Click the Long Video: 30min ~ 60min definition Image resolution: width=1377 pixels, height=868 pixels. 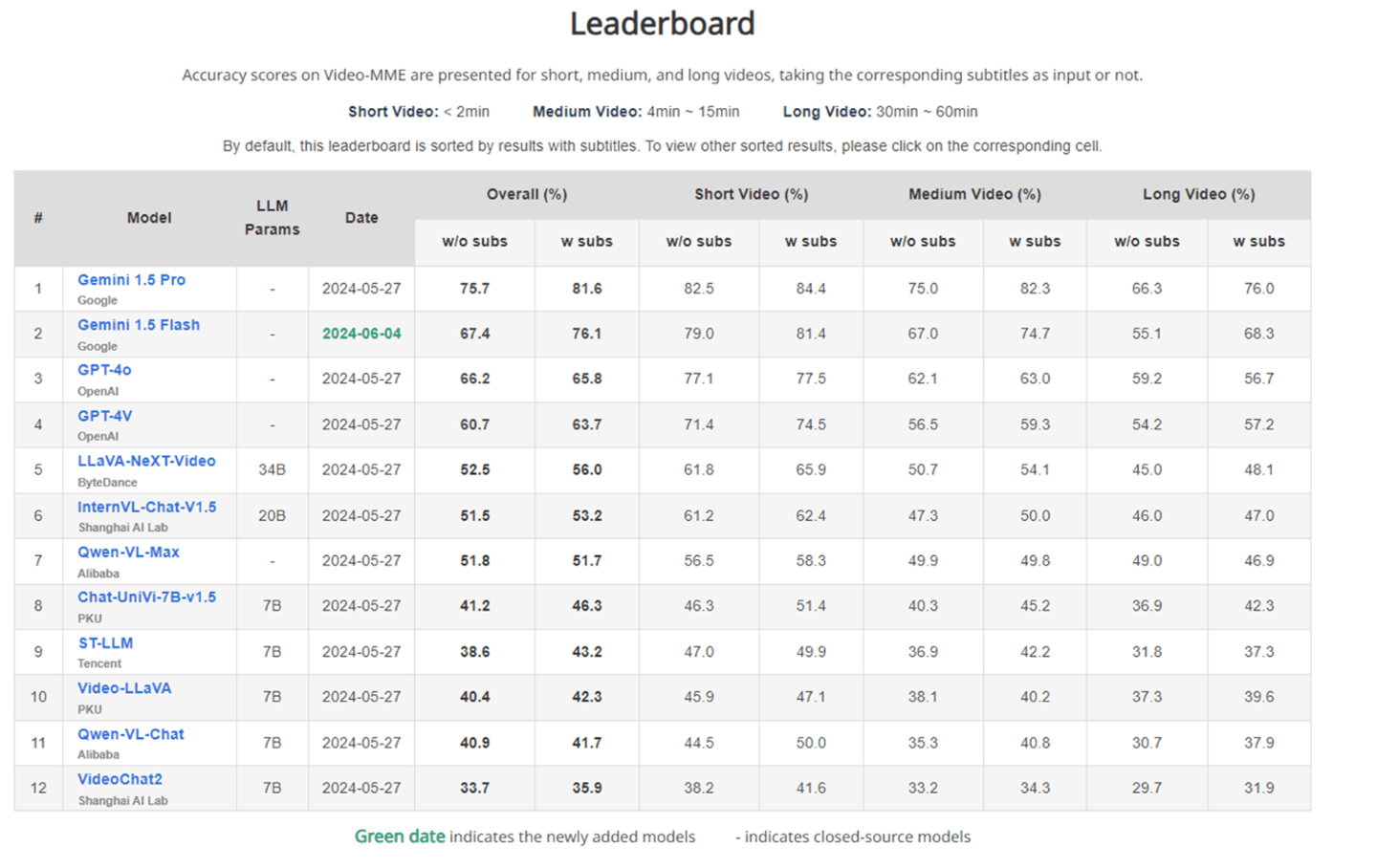880,112
